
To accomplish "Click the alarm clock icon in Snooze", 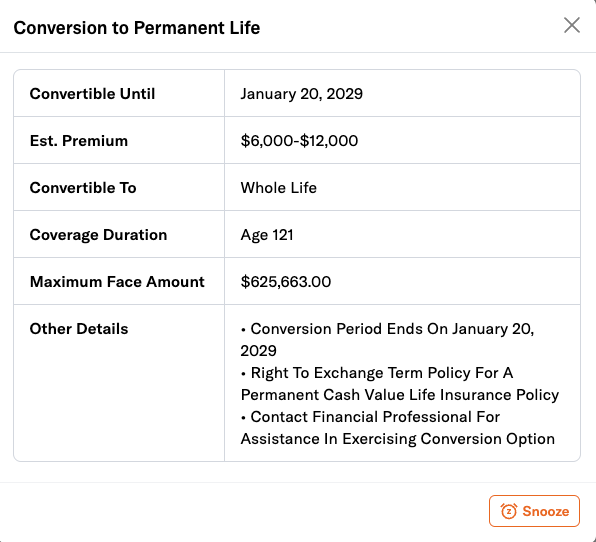I will coord(509,511).
